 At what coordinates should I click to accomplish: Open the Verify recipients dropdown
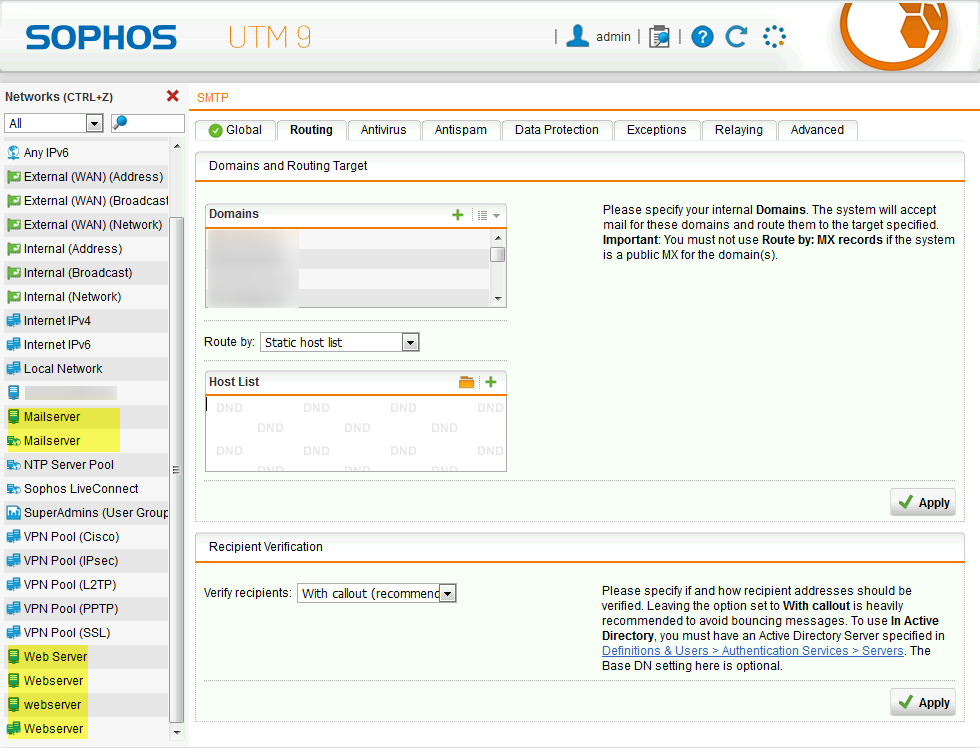[x=377, y=593]
